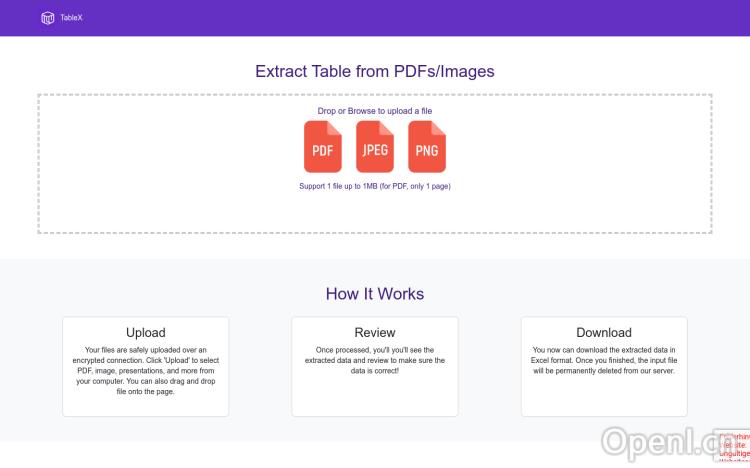Click the Review card description text

tap(375, 360)
